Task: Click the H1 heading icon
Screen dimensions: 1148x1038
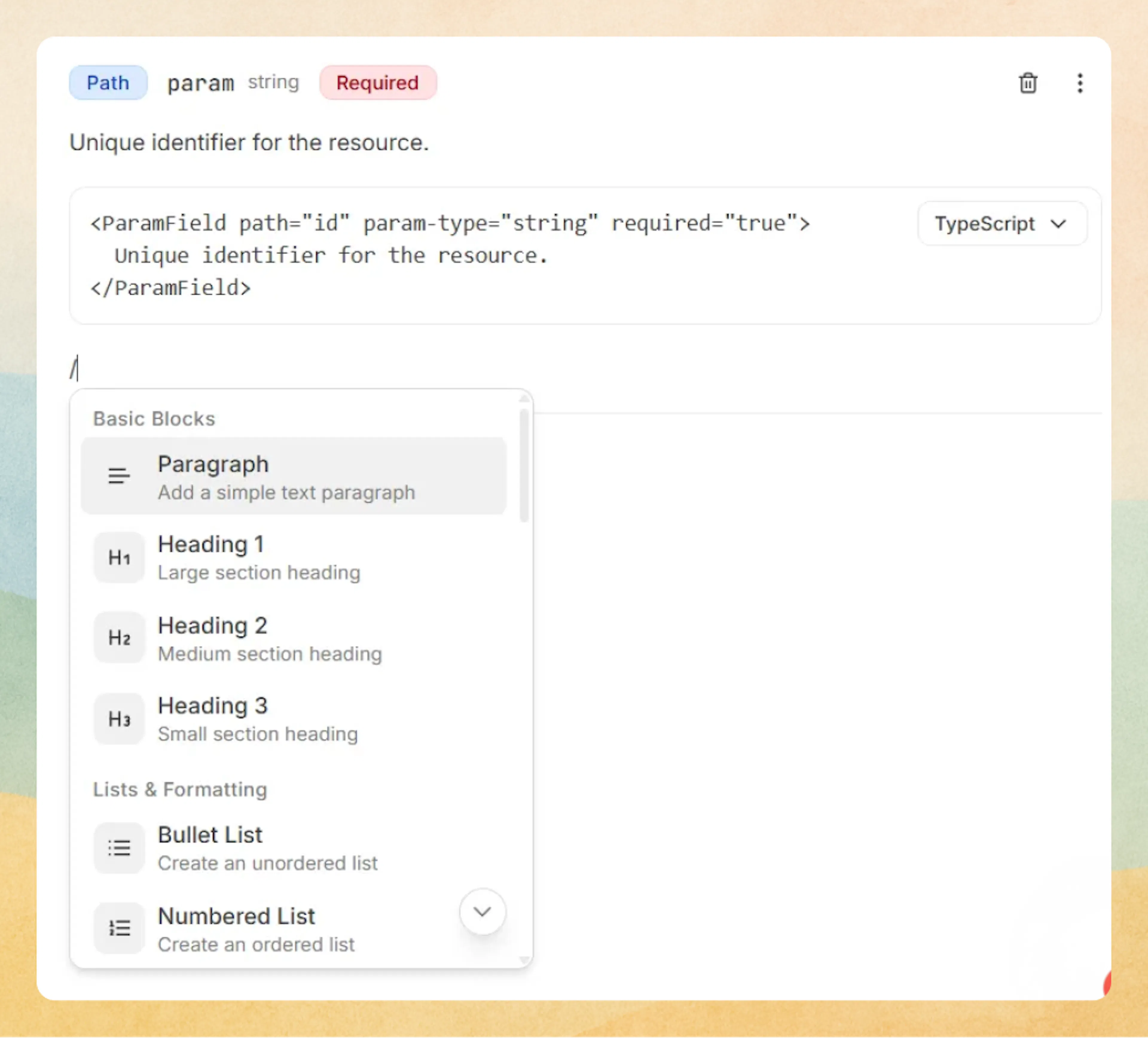Action: coord(119,557)
